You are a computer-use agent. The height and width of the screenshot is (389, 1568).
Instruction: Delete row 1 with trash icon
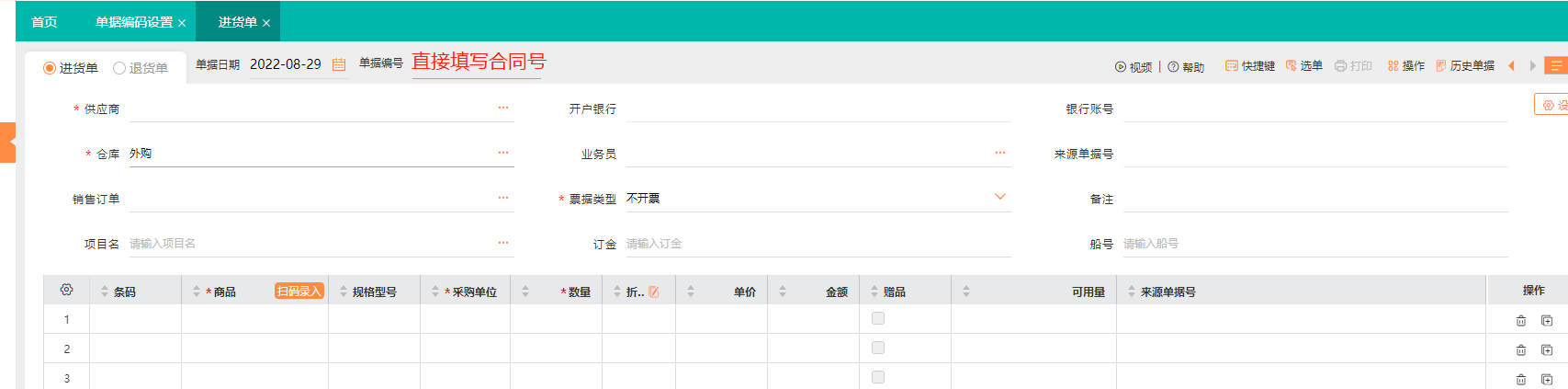[x=1520, y=321]
